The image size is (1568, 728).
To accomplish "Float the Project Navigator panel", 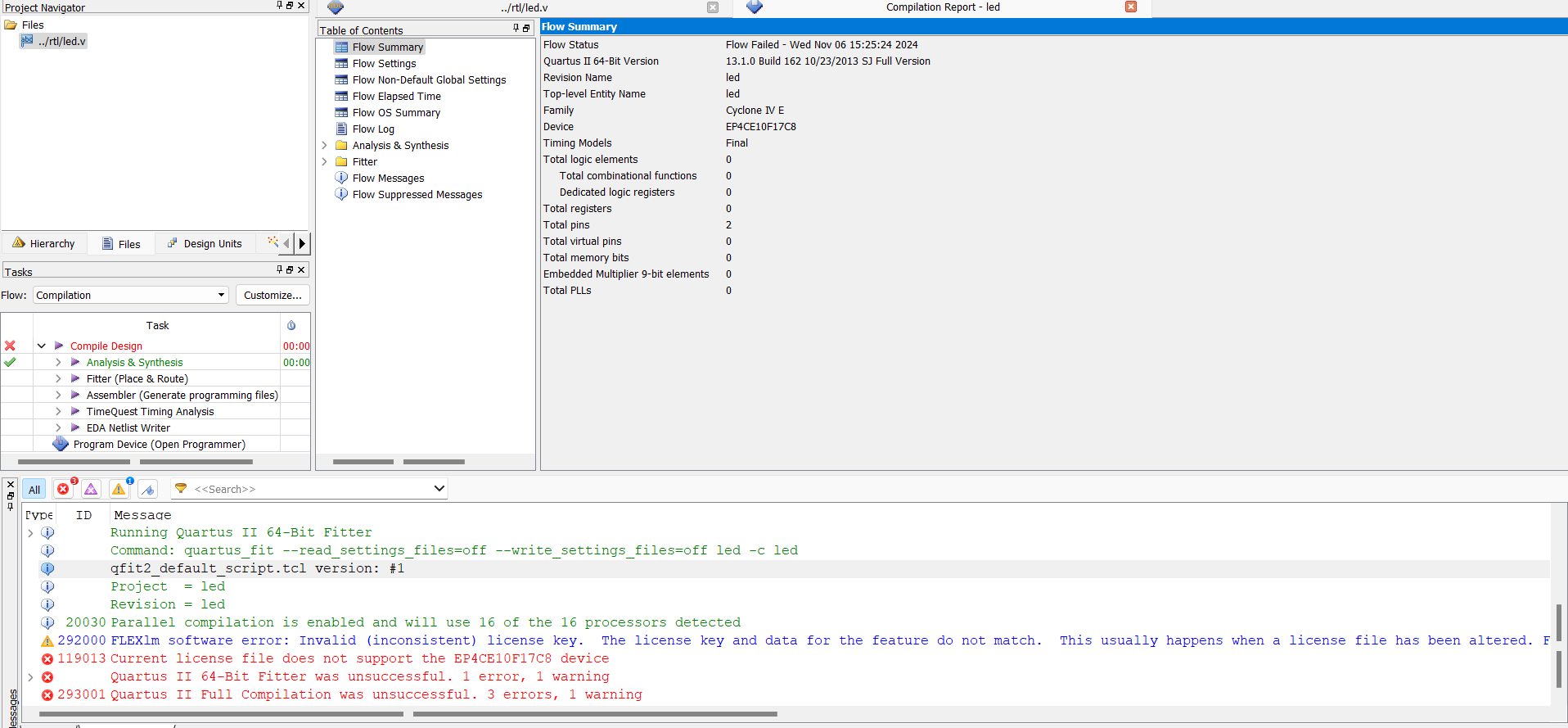I will 290,6.
